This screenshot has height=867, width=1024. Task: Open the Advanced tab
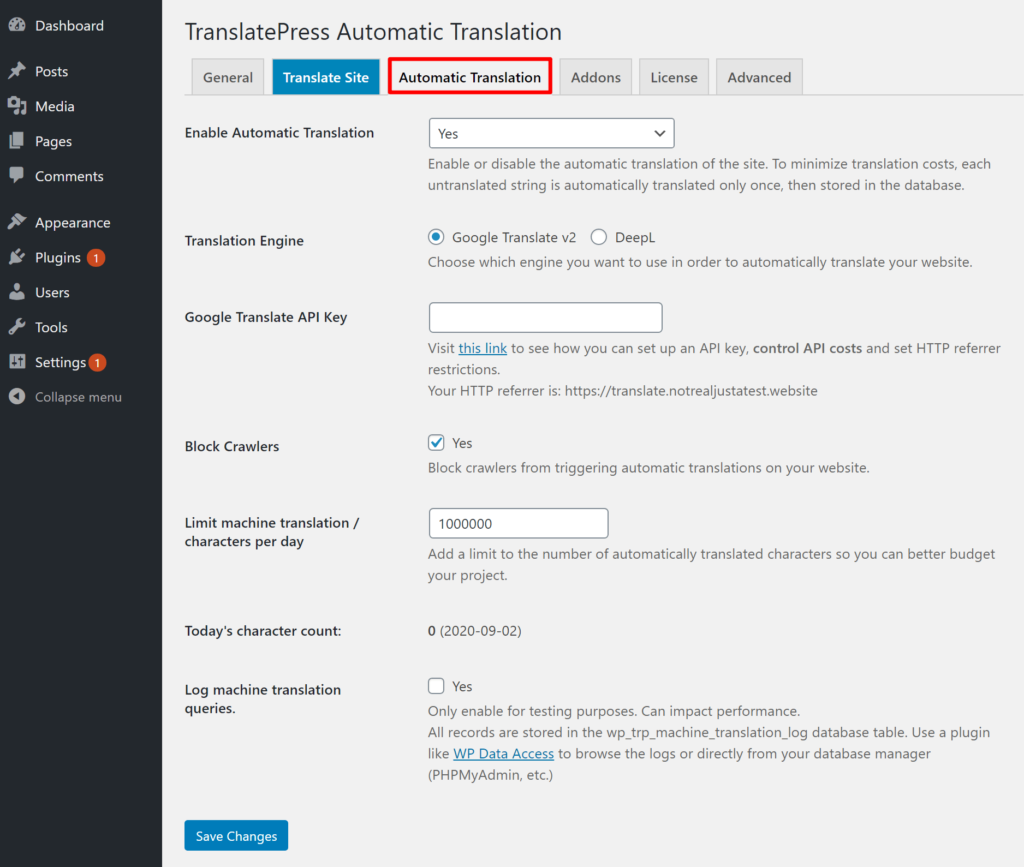tap(760, 77)
